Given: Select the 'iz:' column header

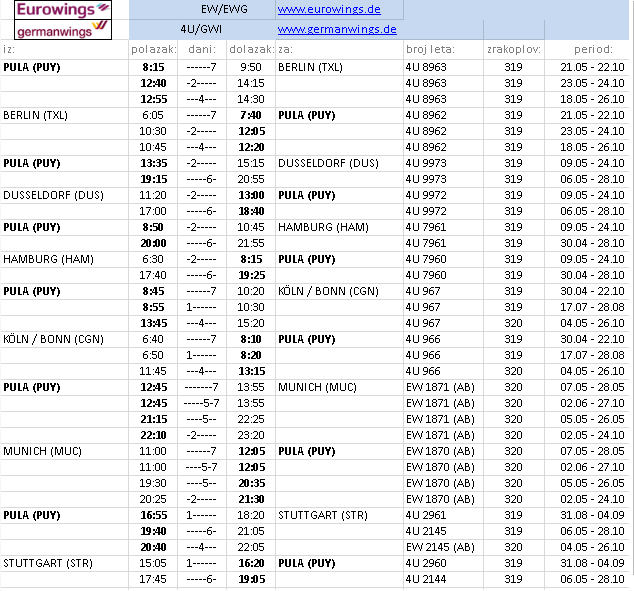Looking at the screenshot, I should pos(9,49).
